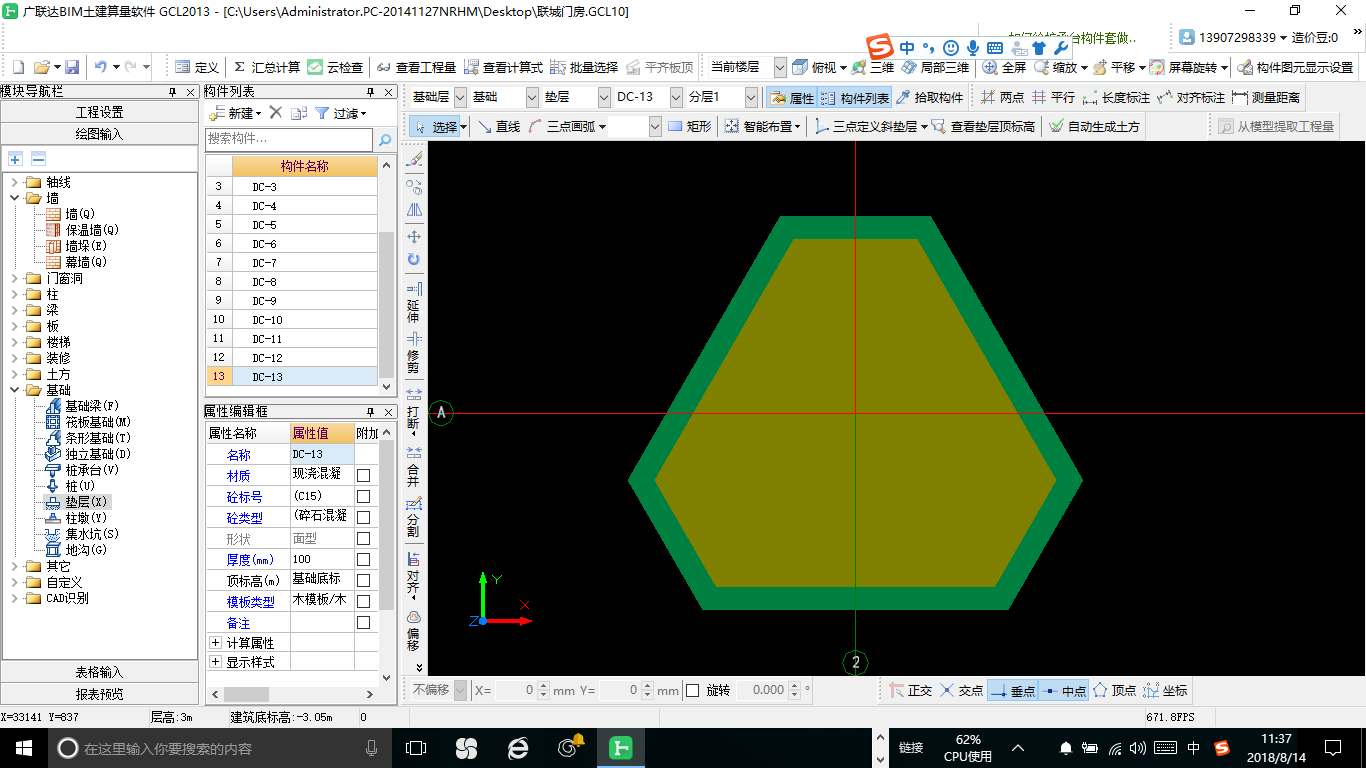Image resolution: width=1366 pixels, height=768 pixels.
Task: Save the project with the disk icon
Action: [x=72, y=67]
